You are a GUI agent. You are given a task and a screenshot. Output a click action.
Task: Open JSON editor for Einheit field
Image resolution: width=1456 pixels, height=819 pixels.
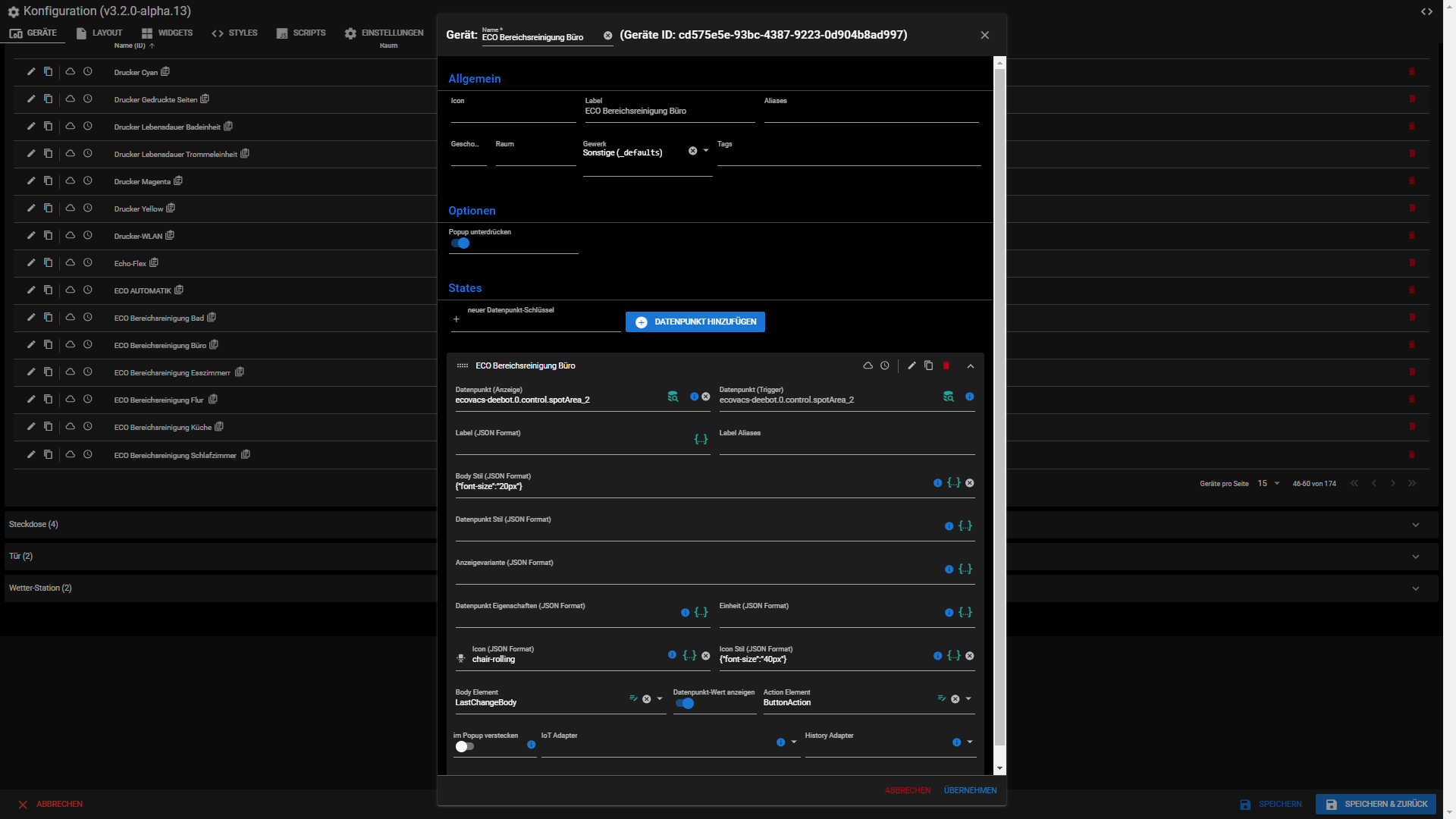point(965,612)
